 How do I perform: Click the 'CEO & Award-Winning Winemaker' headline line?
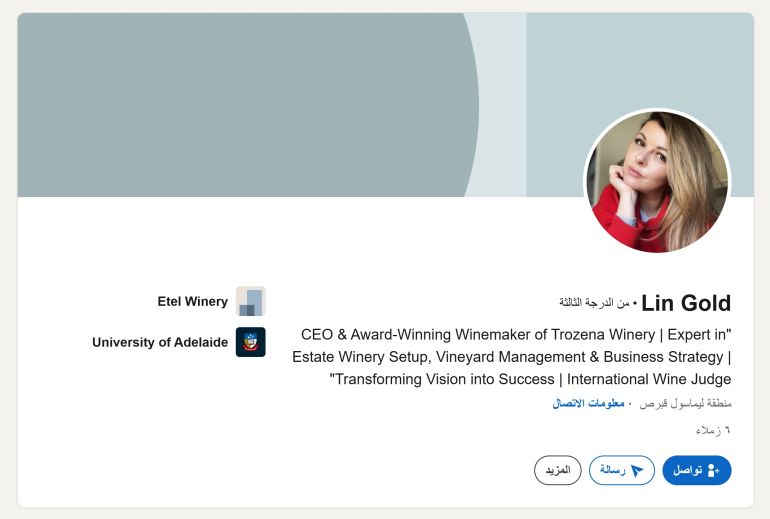(x=516, y=334)
